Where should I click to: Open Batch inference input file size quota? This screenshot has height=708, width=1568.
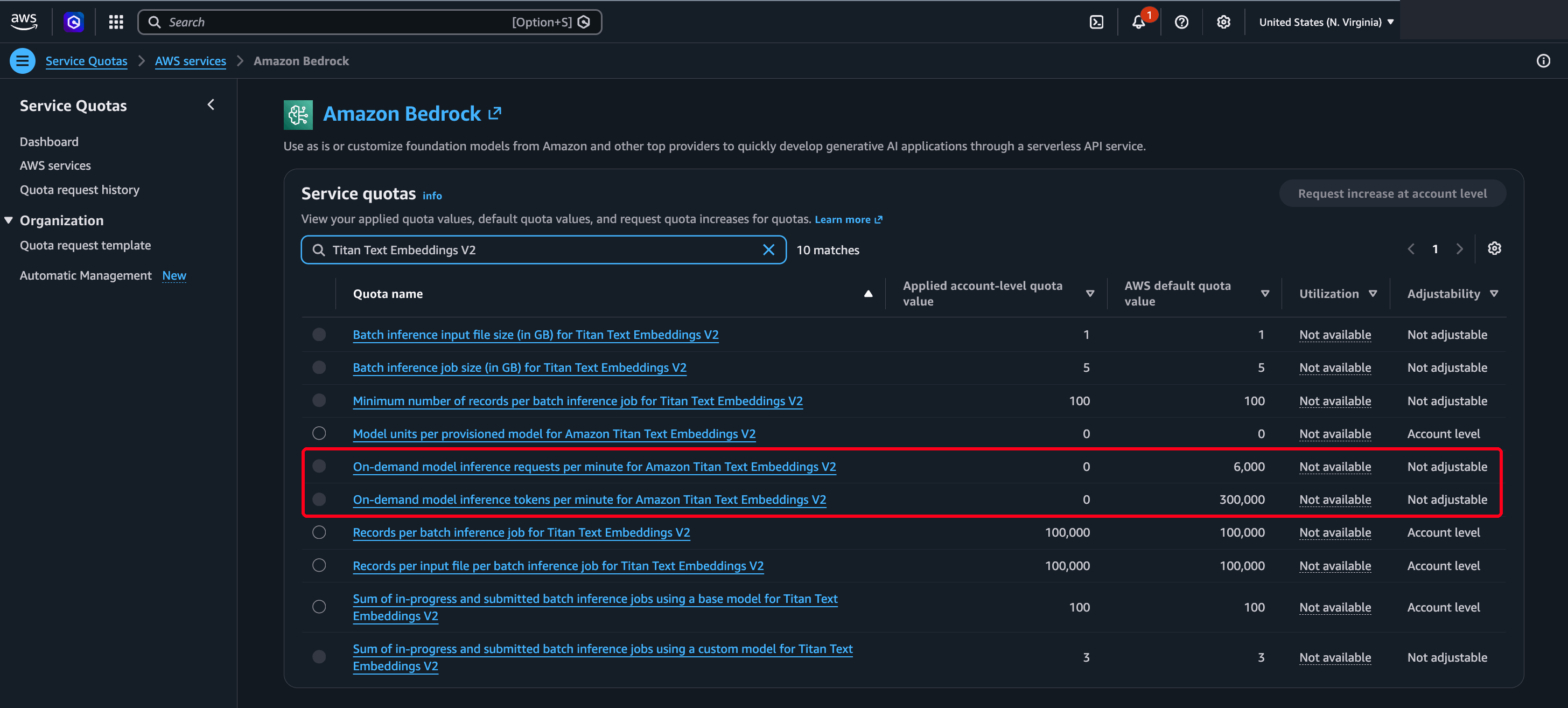tap(536, 335)
